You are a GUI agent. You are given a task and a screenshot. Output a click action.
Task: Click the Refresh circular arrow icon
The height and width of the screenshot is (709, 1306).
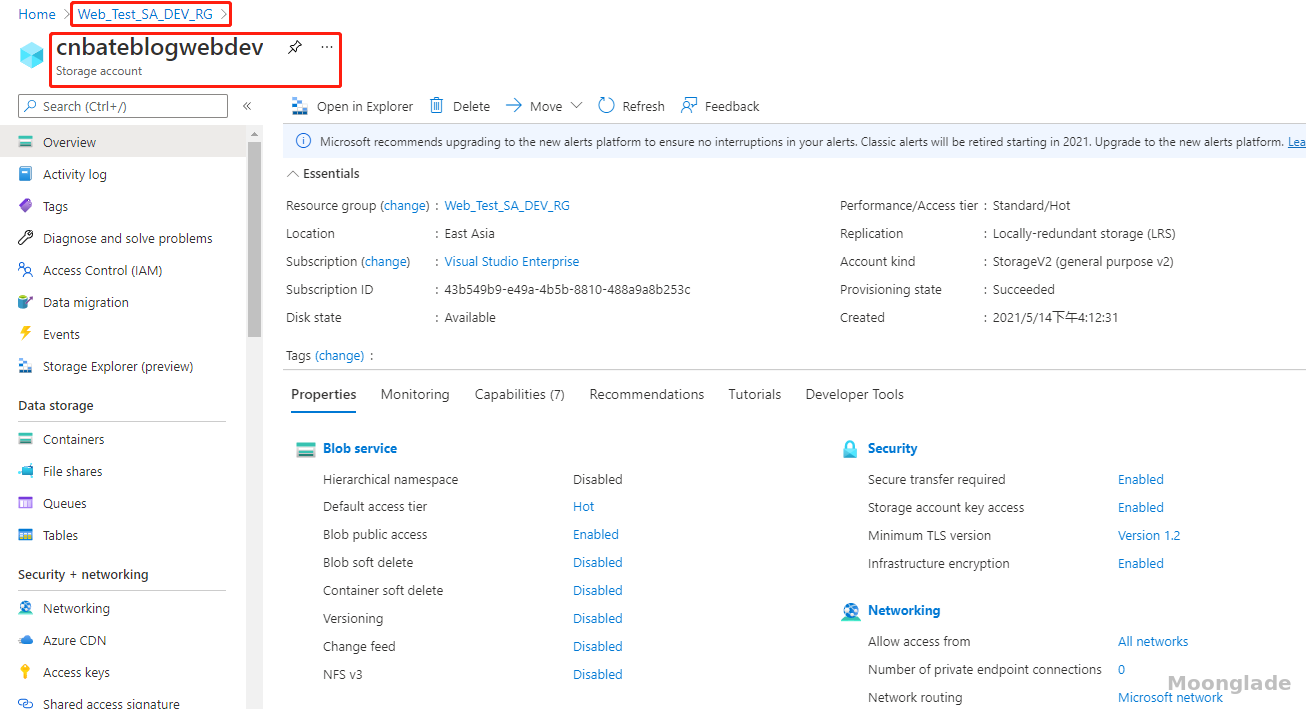click(x=606, y=105)
